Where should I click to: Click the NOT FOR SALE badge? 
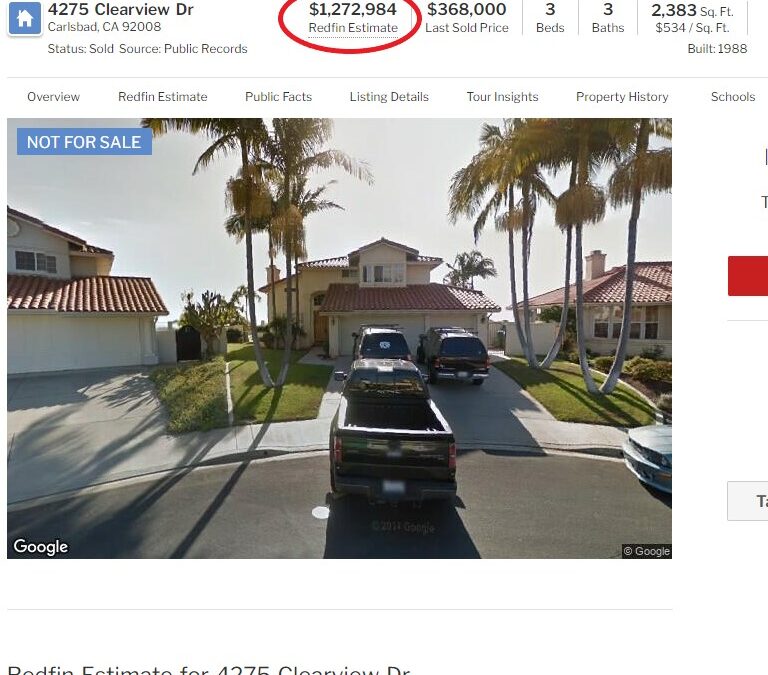click(84, 142)
